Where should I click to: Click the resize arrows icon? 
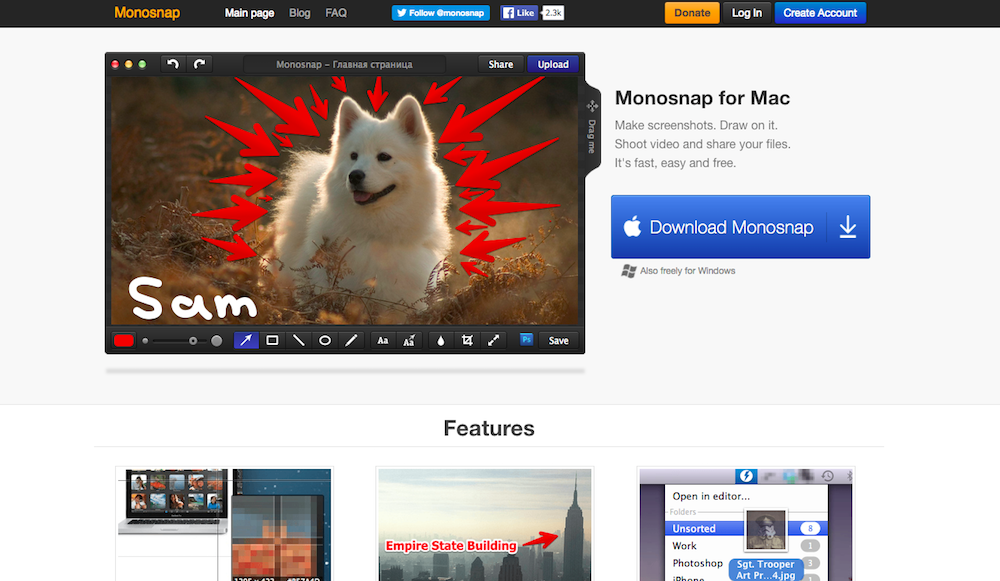pos(493,340)
